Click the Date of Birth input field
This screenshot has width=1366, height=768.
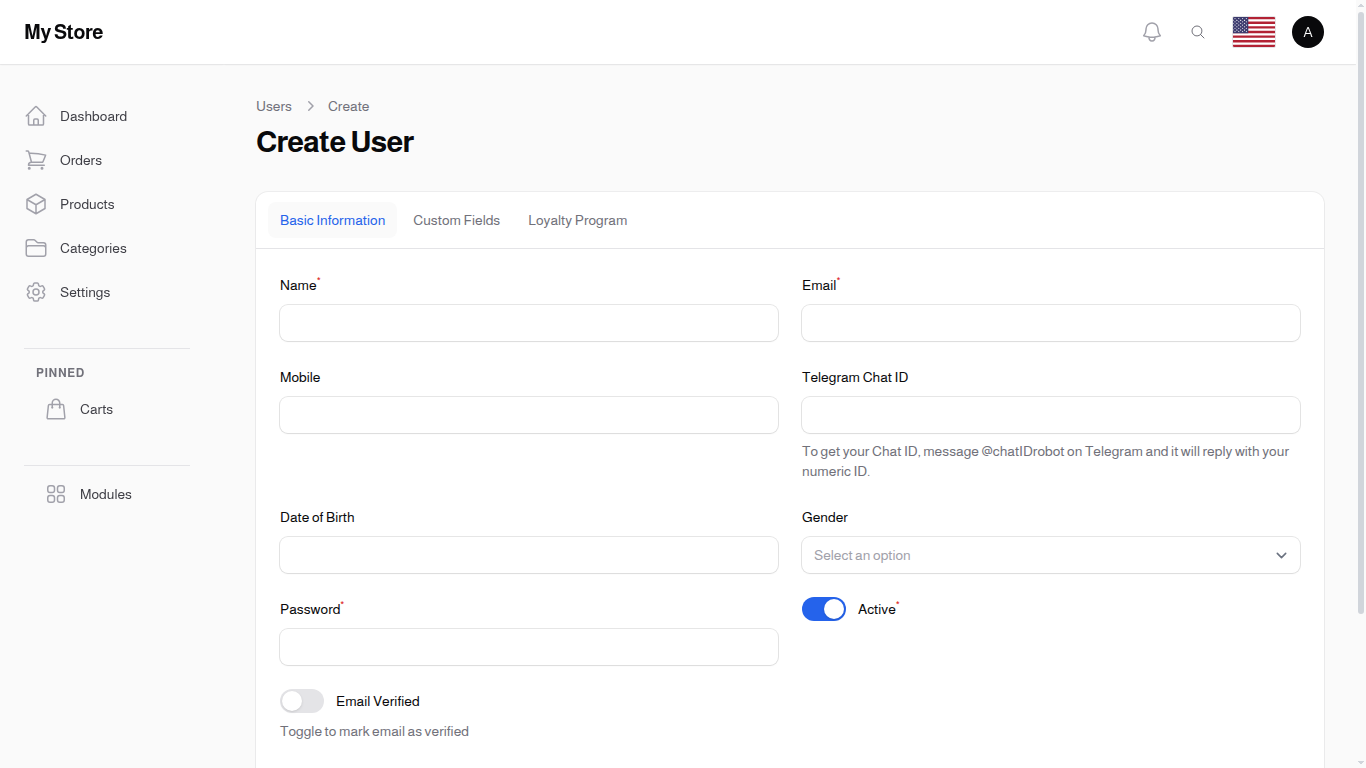pyautogui.click(x=528, y=555)
